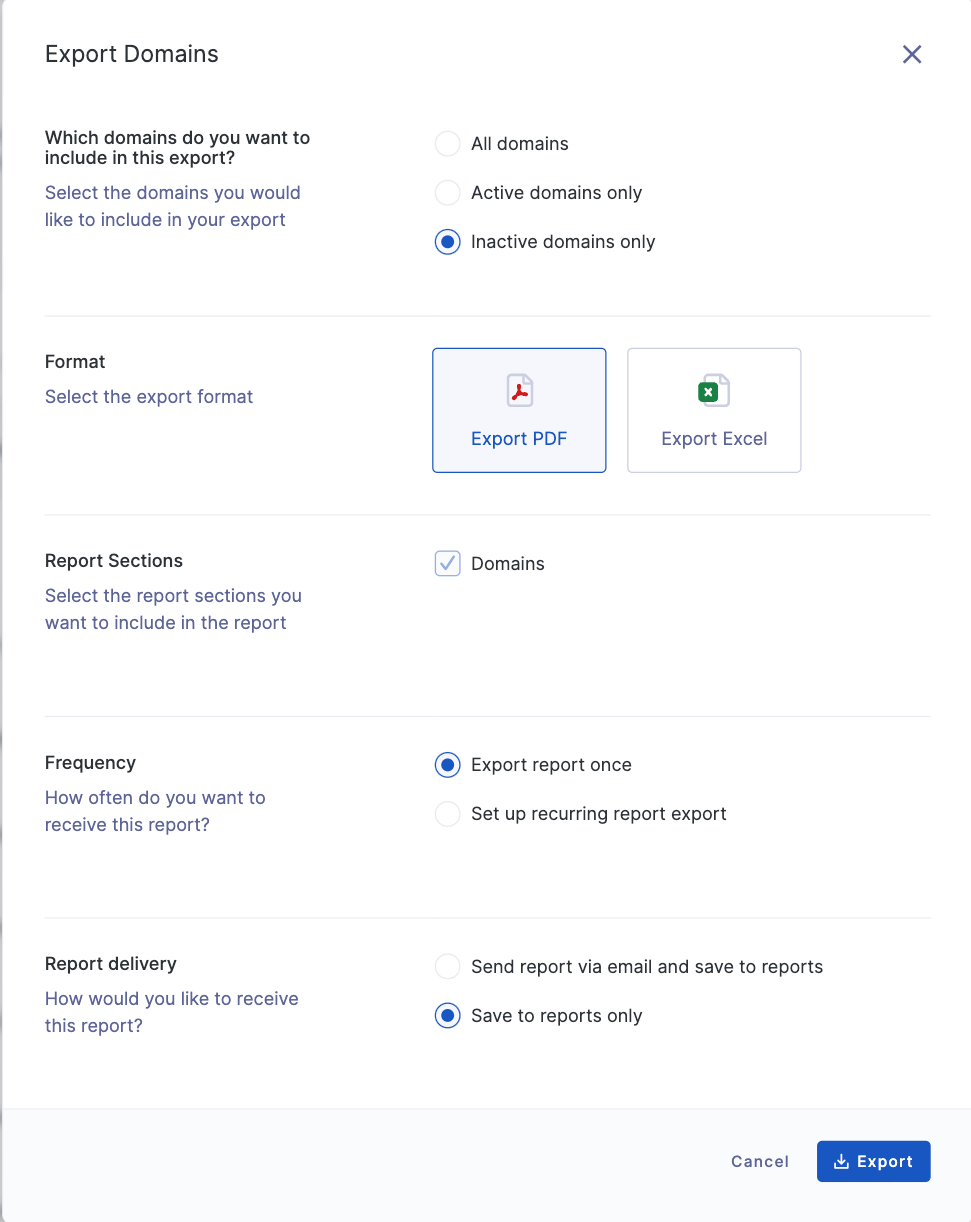The width and height of the screenshot is (971, 1222).
Task: Click the Cancel link
Action: click(760, 1161)
